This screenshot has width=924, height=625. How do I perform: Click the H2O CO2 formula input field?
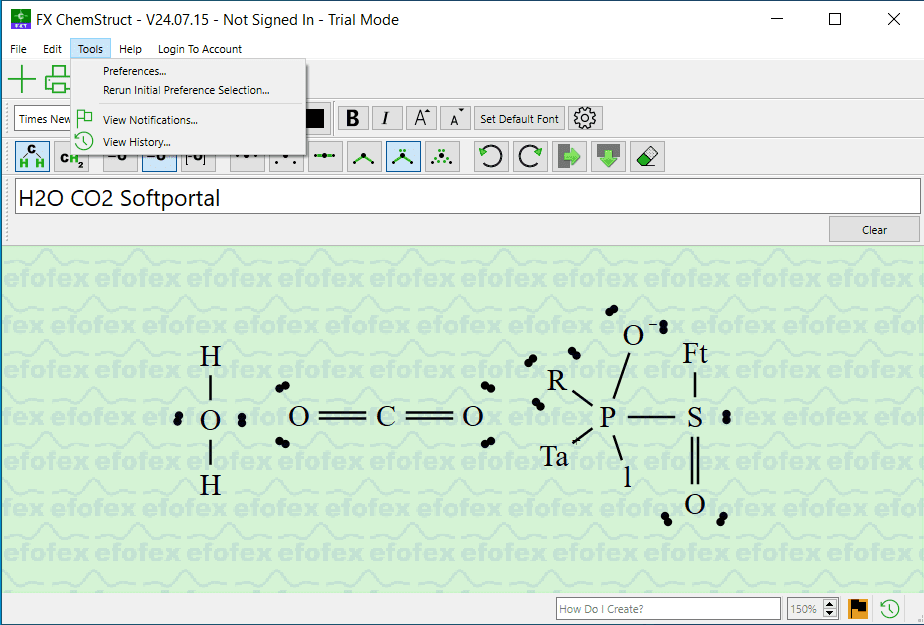[x=467, y=197]
